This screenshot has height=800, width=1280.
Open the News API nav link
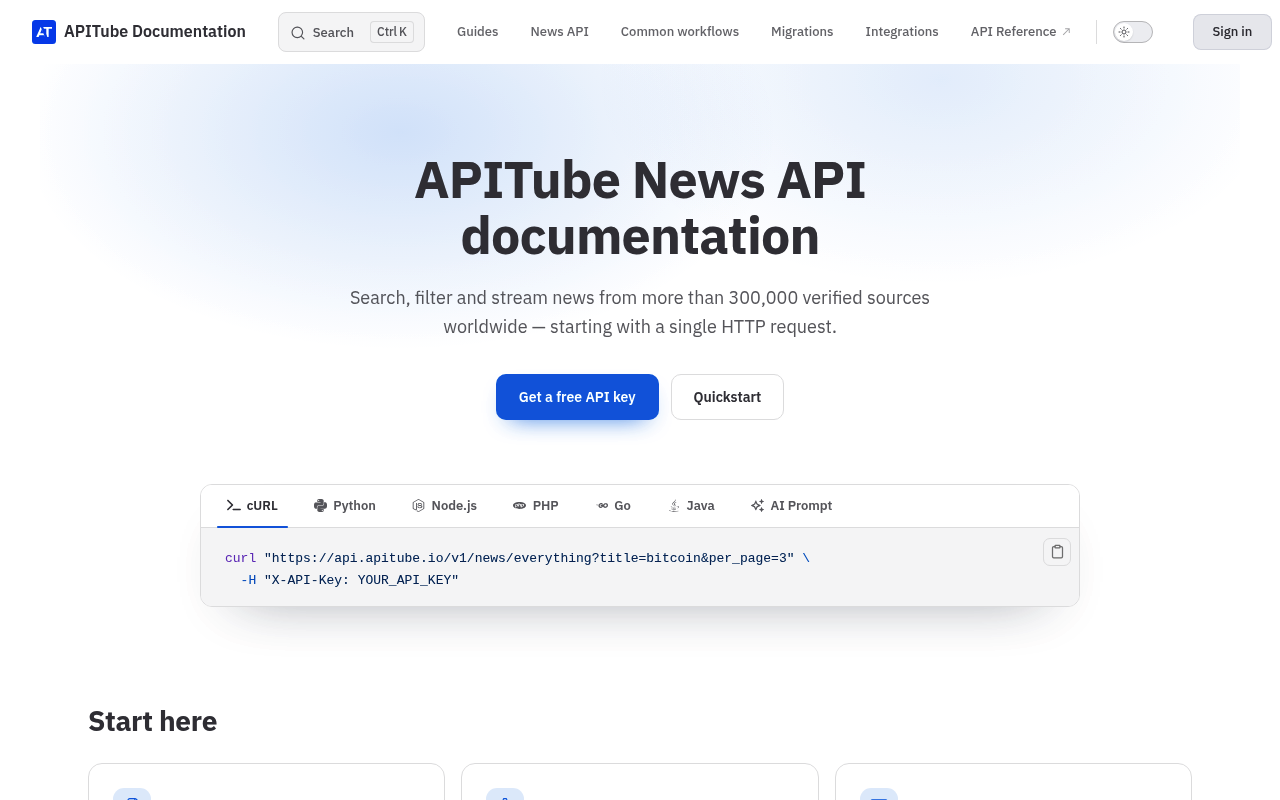coord(560,32)
